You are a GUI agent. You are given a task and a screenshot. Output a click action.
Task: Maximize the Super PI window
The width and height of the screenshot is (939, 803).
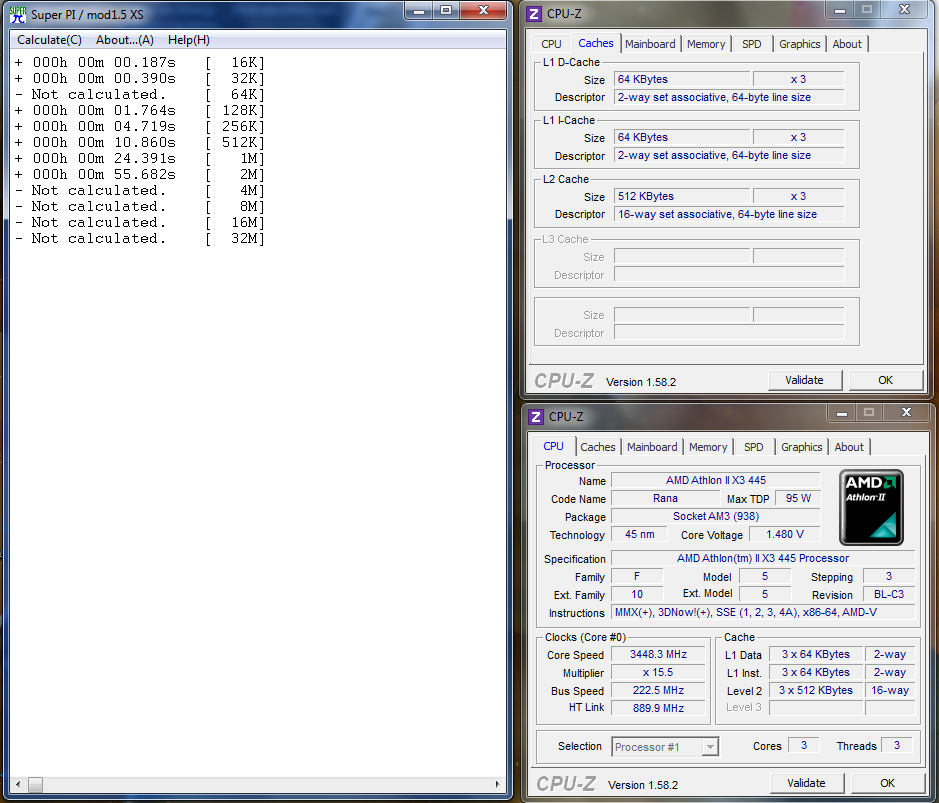[x=446, y=11]
